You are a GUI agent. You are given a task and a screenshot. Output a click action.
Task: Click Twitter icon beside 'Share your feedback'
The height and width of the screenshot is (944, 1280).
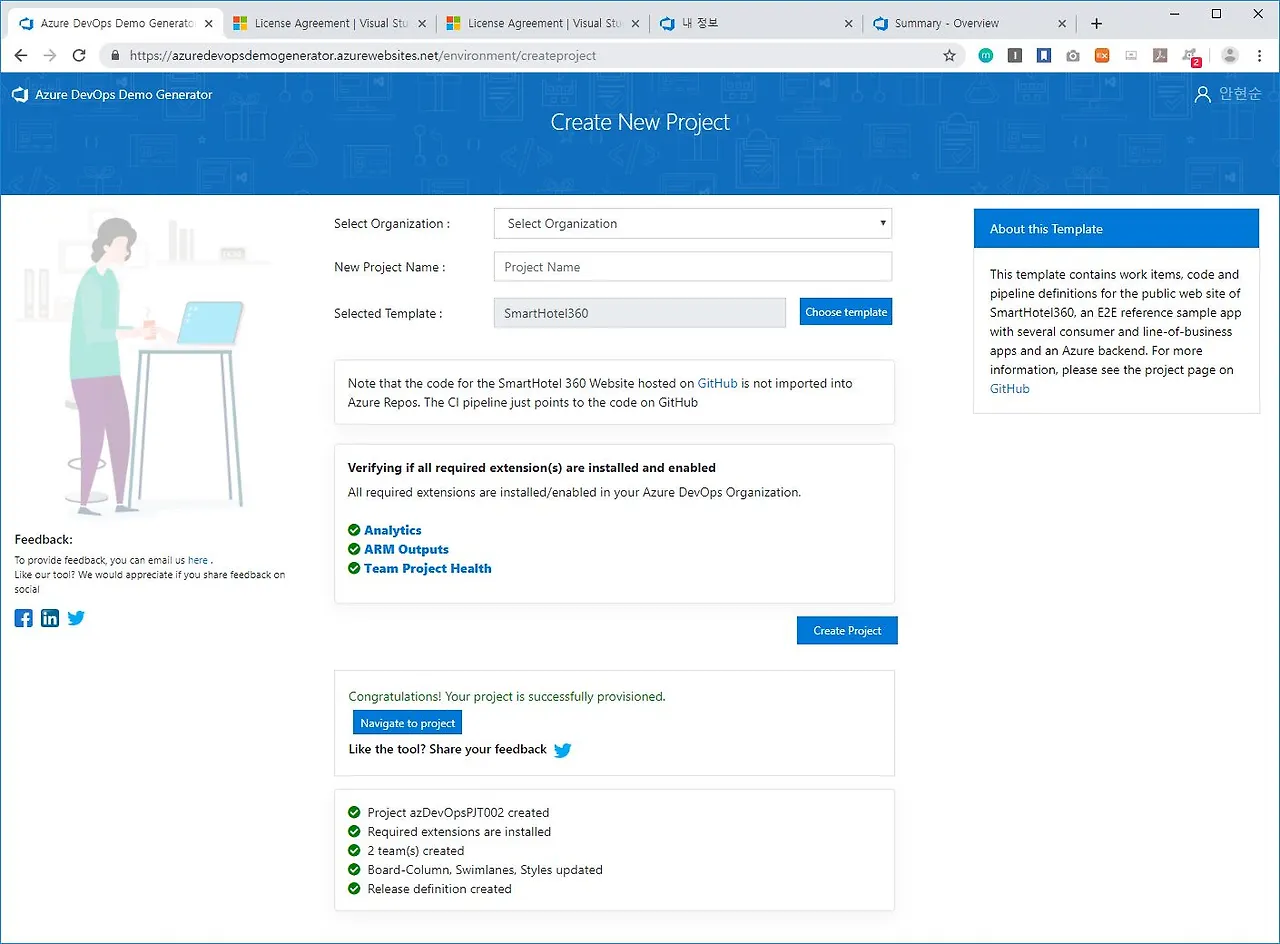563,750
